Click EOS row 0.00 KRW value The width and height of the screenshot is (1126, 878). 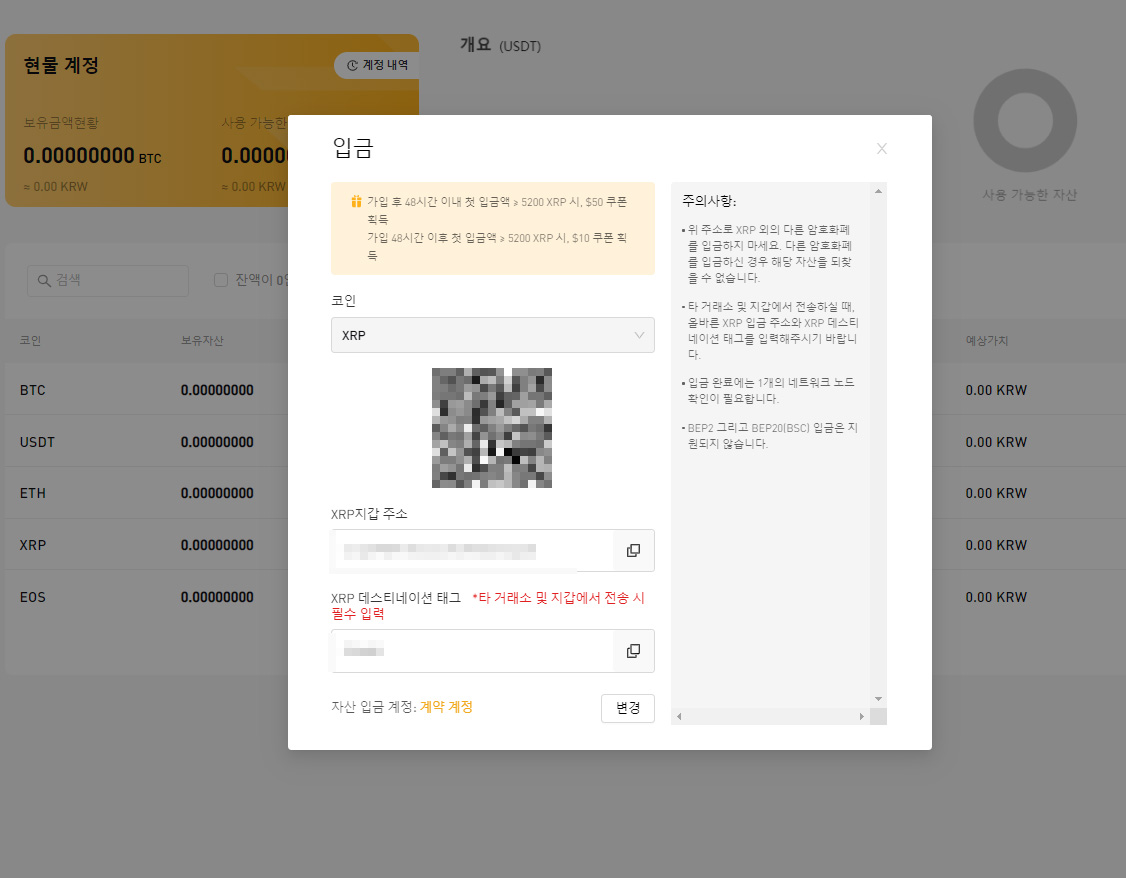[x=996, y=597]
